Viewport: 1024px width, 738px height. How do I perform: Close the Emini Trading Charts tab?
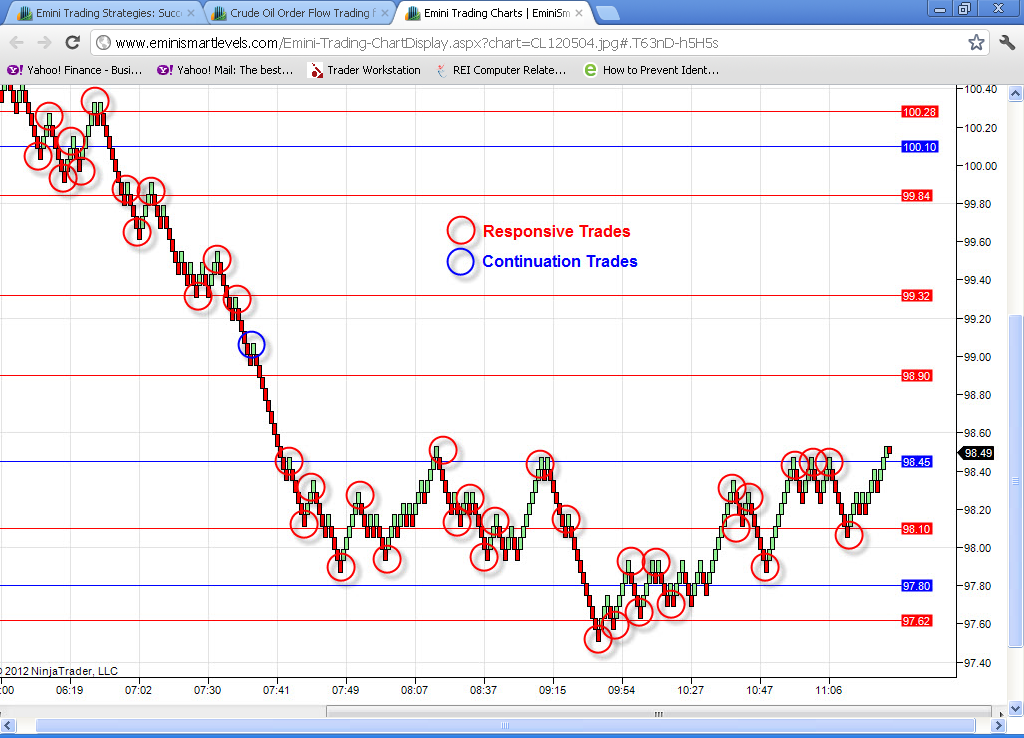[579, 13]
